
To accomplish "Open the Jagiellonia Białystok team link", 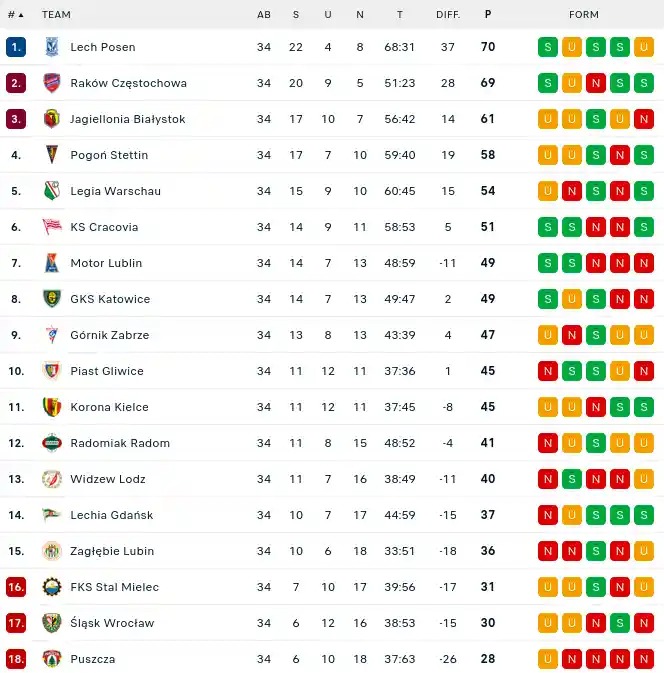I will tap(127, 119).
